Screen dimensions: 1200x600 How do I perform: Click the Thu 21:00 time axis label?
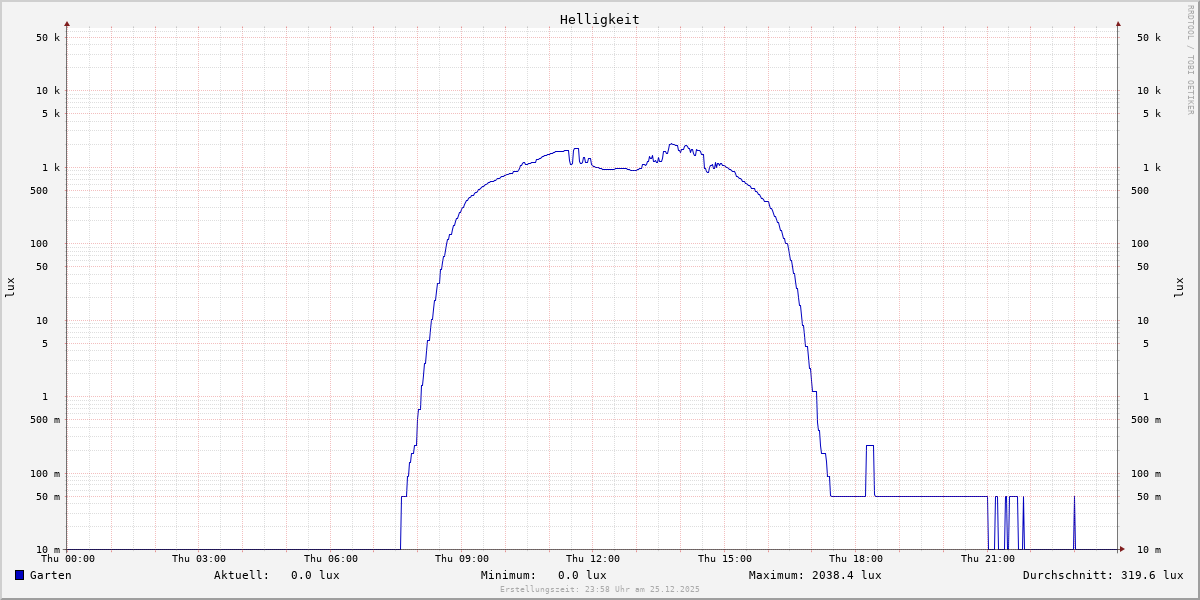(987, 559)
